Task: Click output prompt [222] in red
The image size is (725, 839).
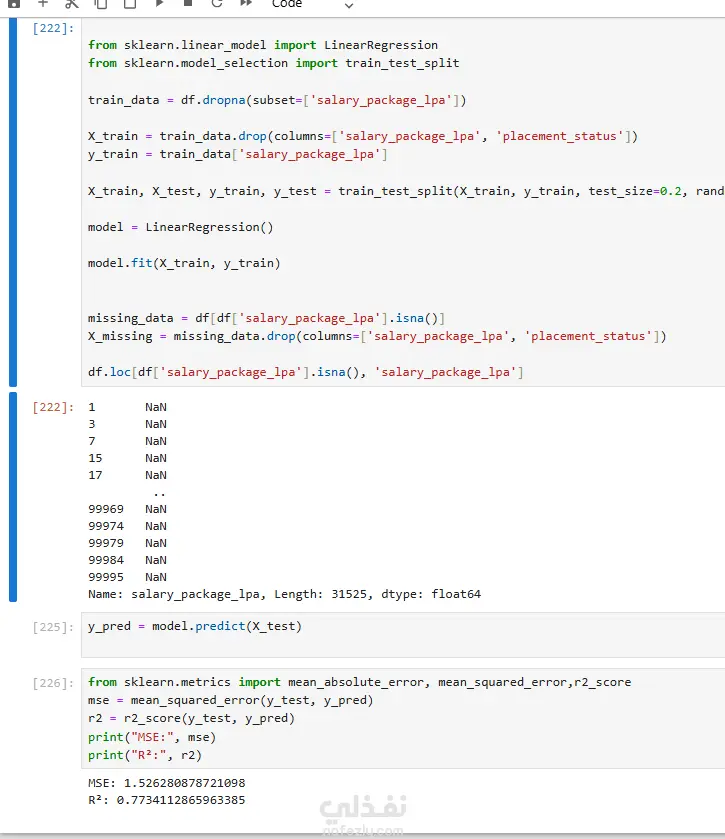Action: pyautogui.click(x=53, y=407)
